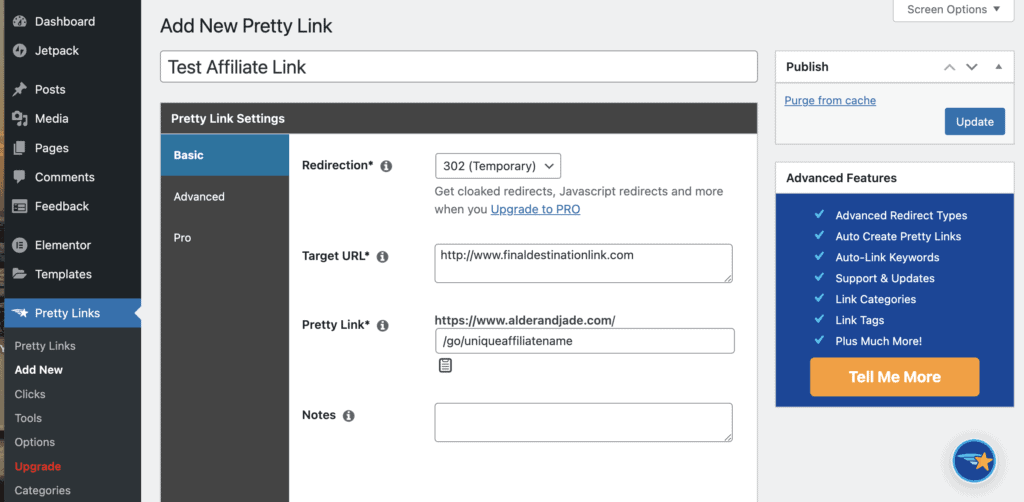1024x502 pixels.
Task: Click the 'Support & Updates' feature text
Action: 885,278
